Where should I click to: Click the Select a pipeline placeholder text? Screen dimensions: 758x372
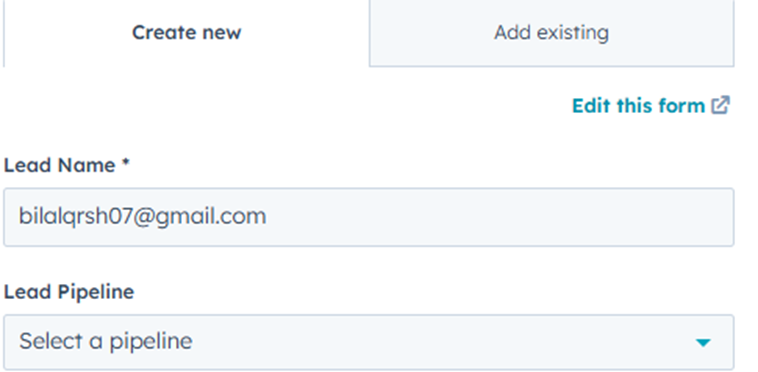pyautogui.click(x=106, y=342)
